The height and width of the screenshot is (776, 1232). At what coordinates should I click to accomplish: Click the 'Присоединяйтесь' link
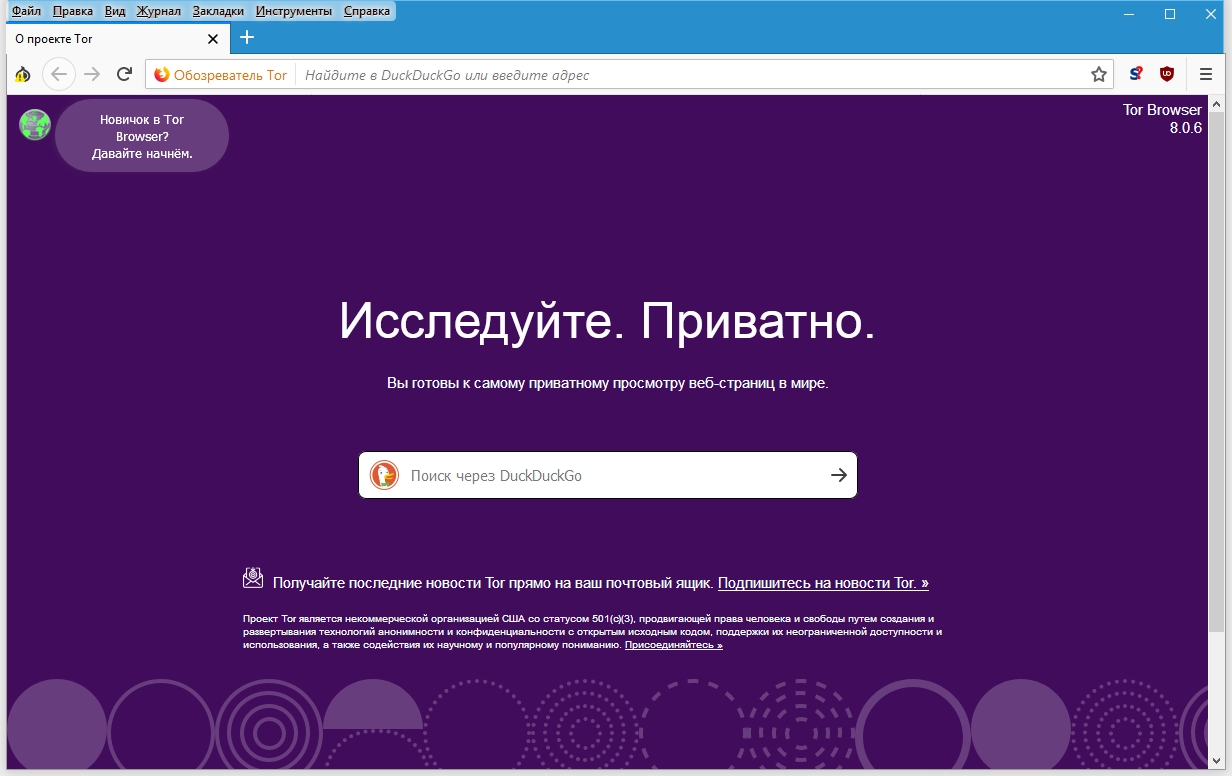coord(673,646)
